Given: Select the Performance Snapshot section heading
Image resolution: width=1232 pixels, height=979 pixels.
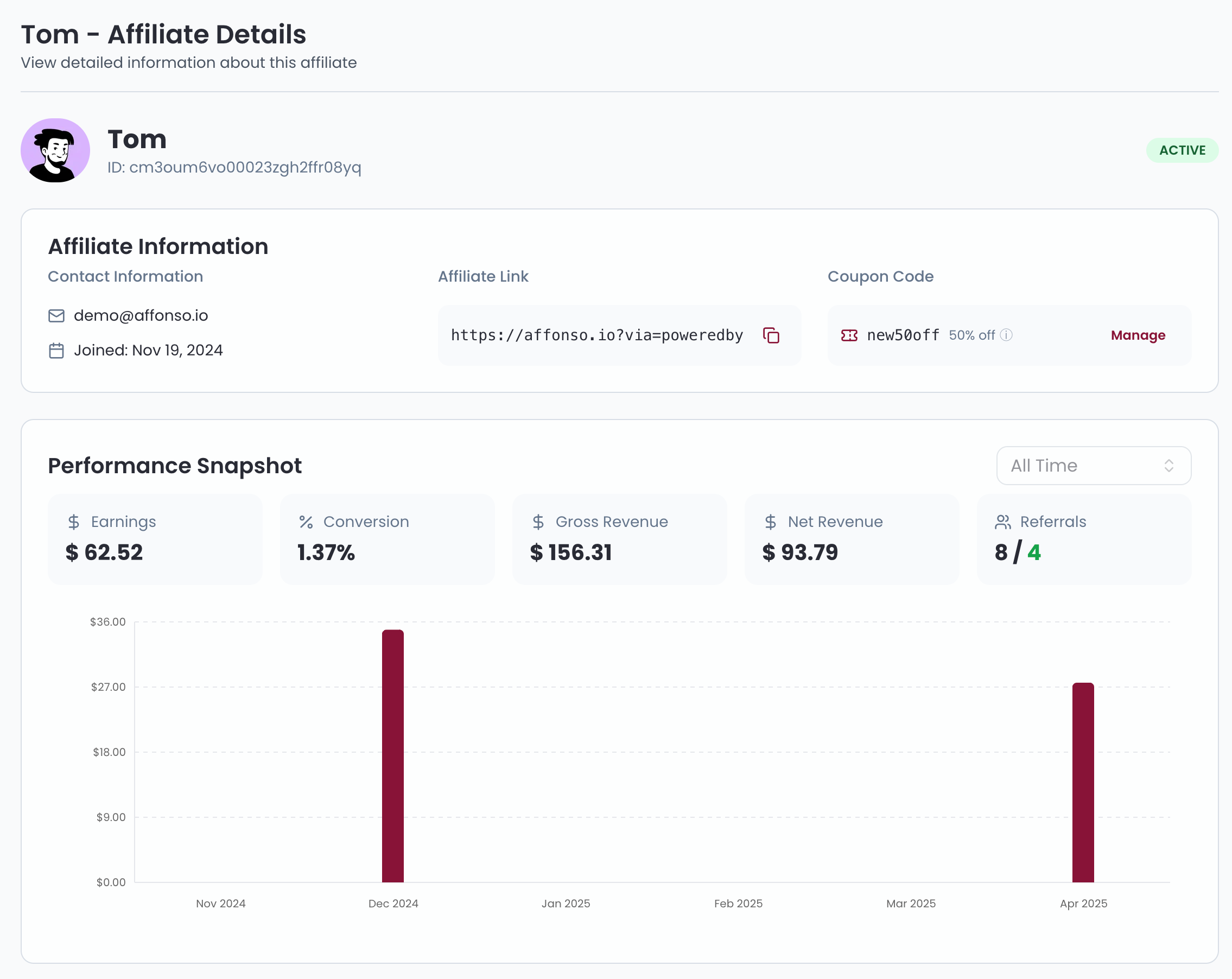Looking at the screenshot, I should coord(174,466).
